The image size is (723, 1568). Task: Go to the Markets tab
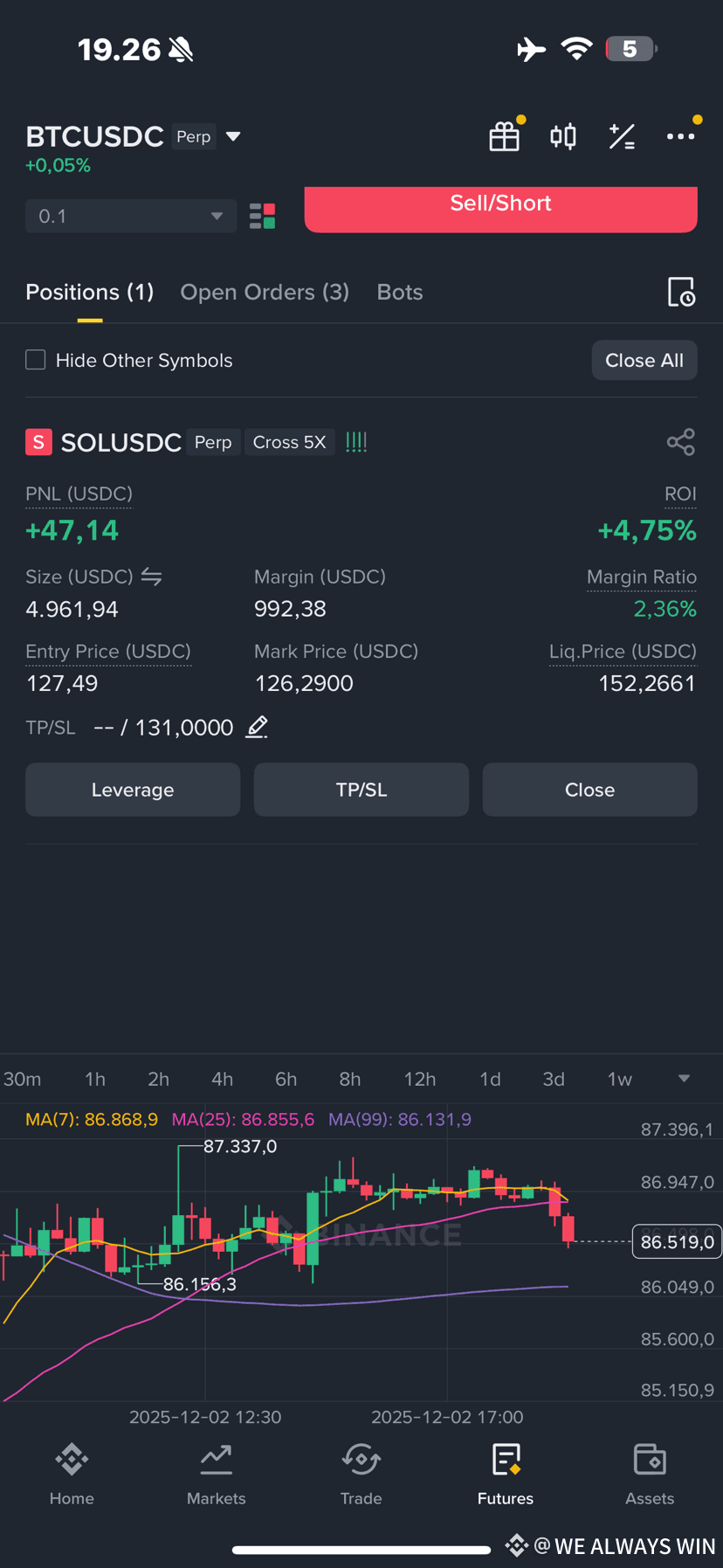tap(217, 1475)
